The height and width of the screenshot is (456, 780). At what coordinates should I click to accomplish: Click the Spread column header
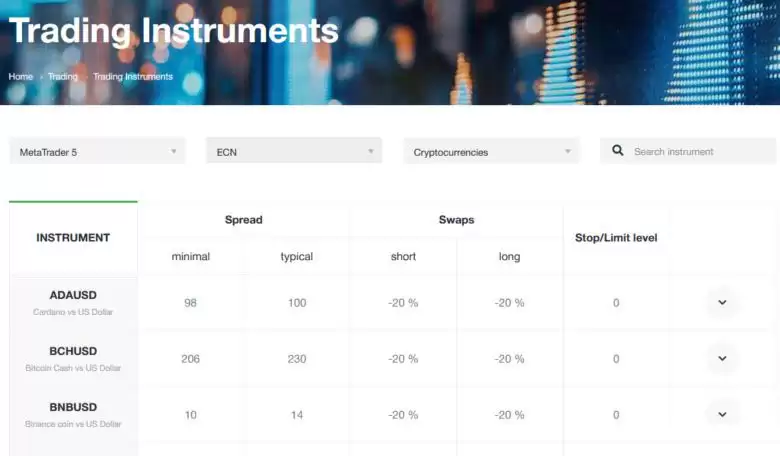pos(244,219)
